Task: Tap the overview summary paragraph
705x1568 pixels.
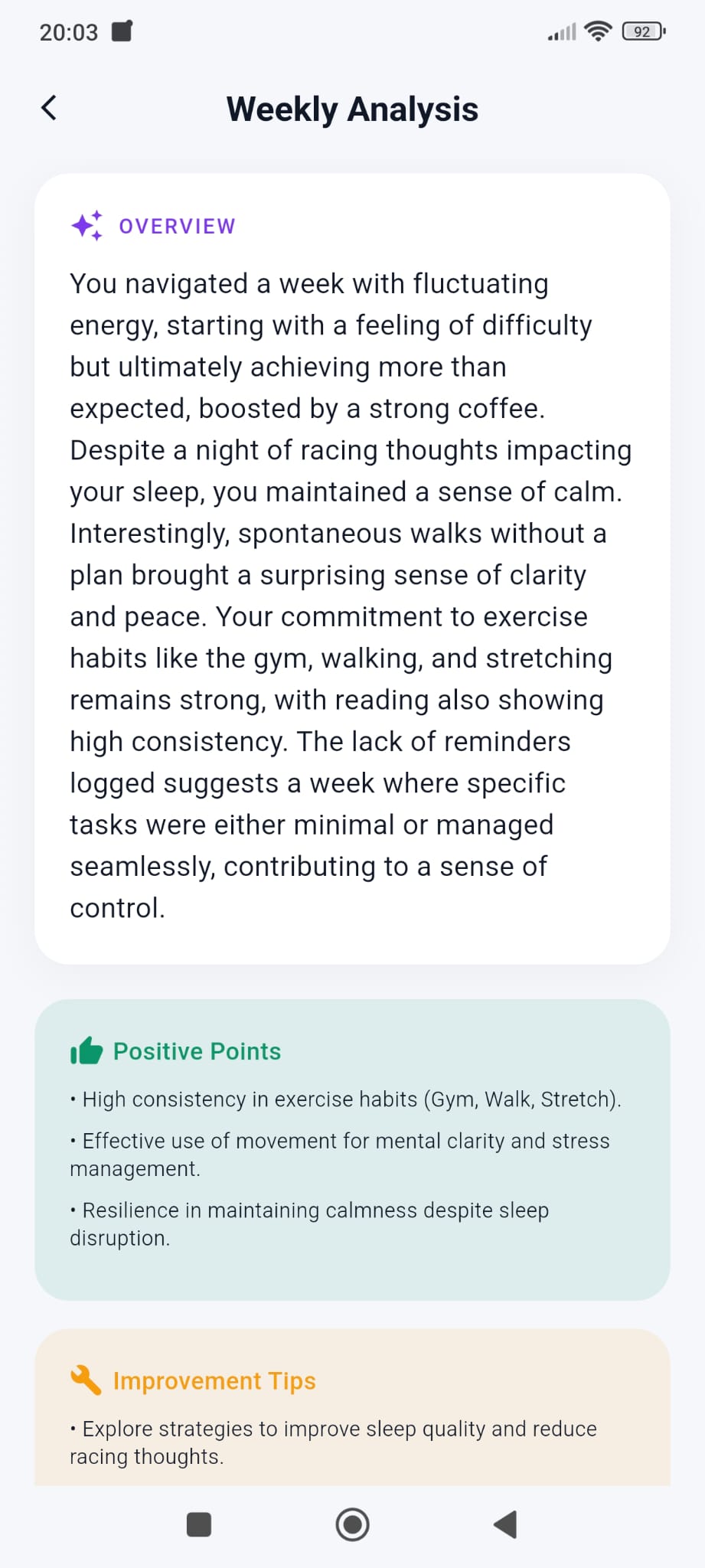Action: point(351,596)
